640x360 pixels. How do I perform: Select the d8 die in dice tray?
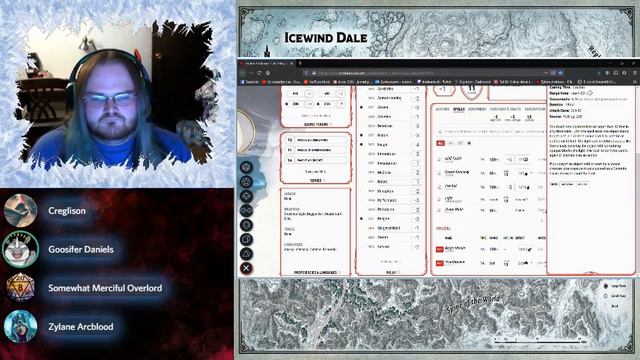pyautogui.click(x=246, y=225)
